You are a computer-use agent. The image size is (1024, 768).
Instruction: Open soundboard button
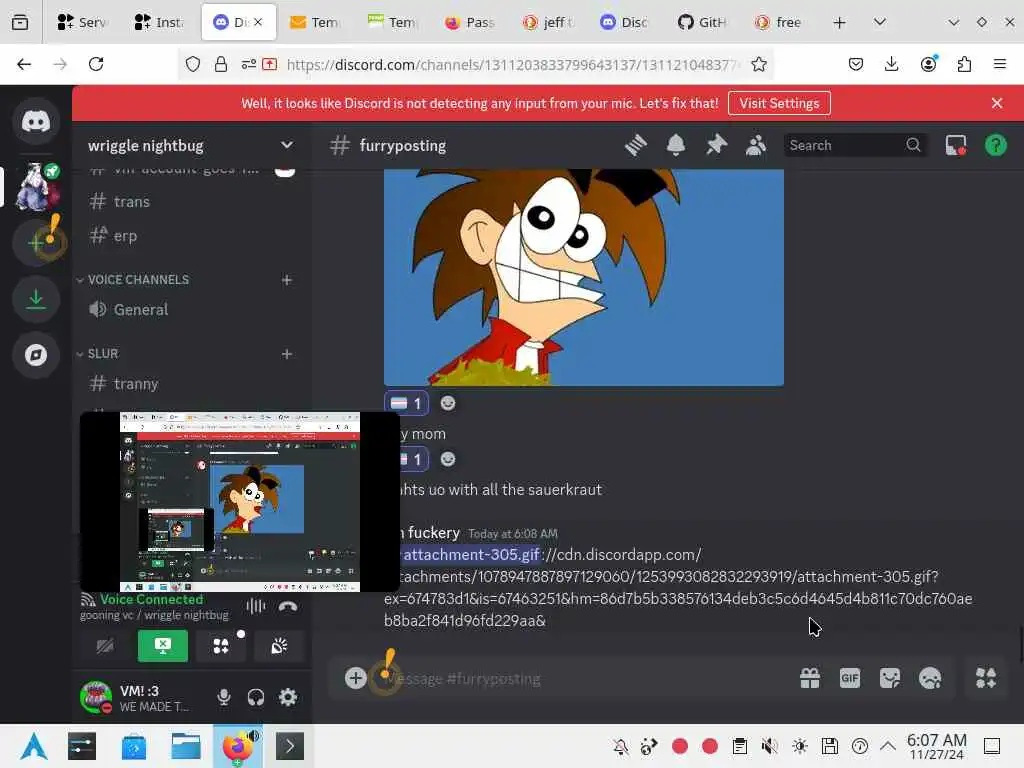[x=279, y=646]
